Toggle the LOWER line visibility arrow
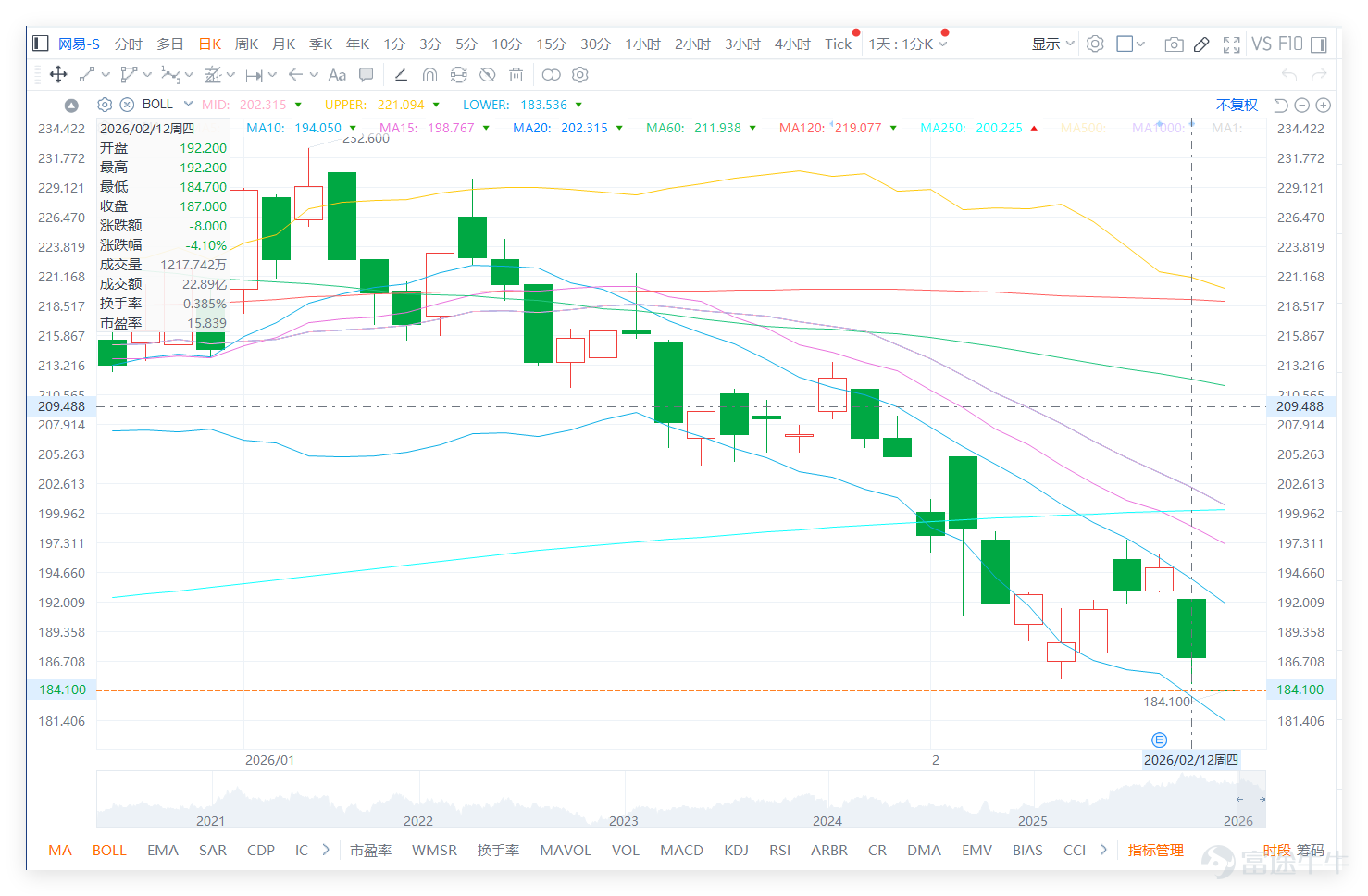Image resolution: width=1368 pixels, height=896 pixels. 578,105
